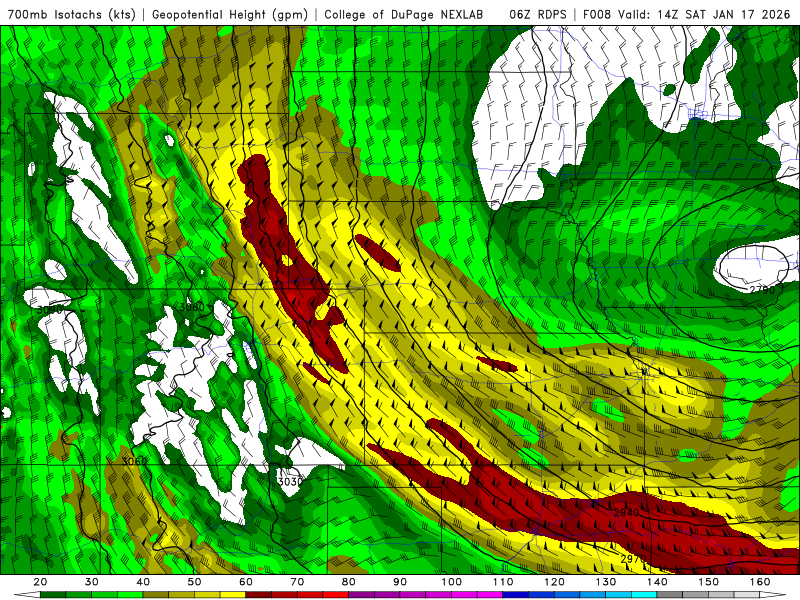
Task: Click the 20 value on the color scale
Action: pos(40,582)
